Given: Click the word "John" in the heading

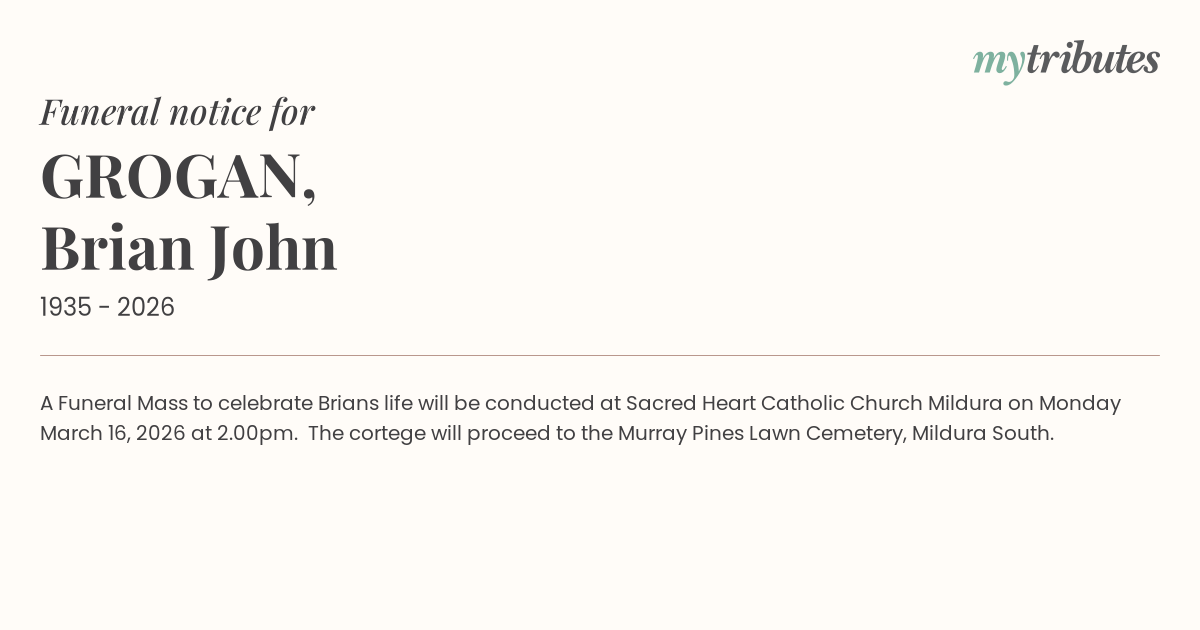Looking at the screenshot, I should (273, 248).
